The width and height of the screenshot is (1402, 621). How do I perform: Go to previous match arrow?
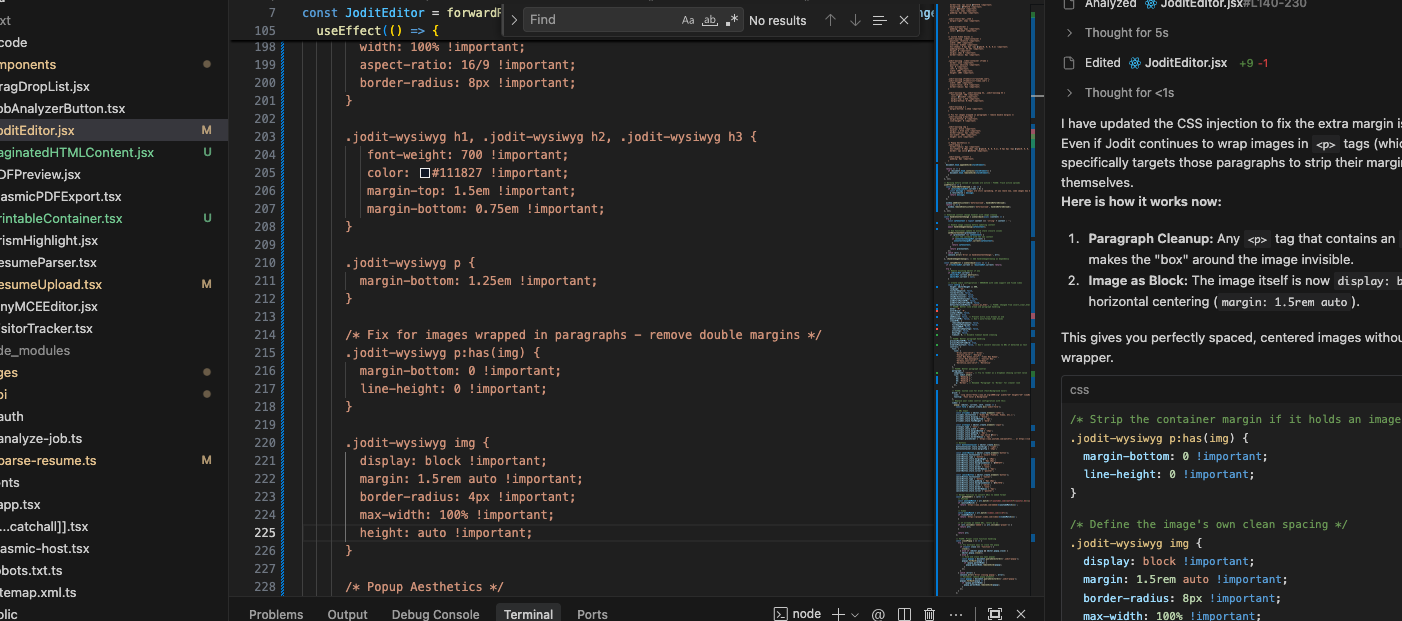point(830,20)
